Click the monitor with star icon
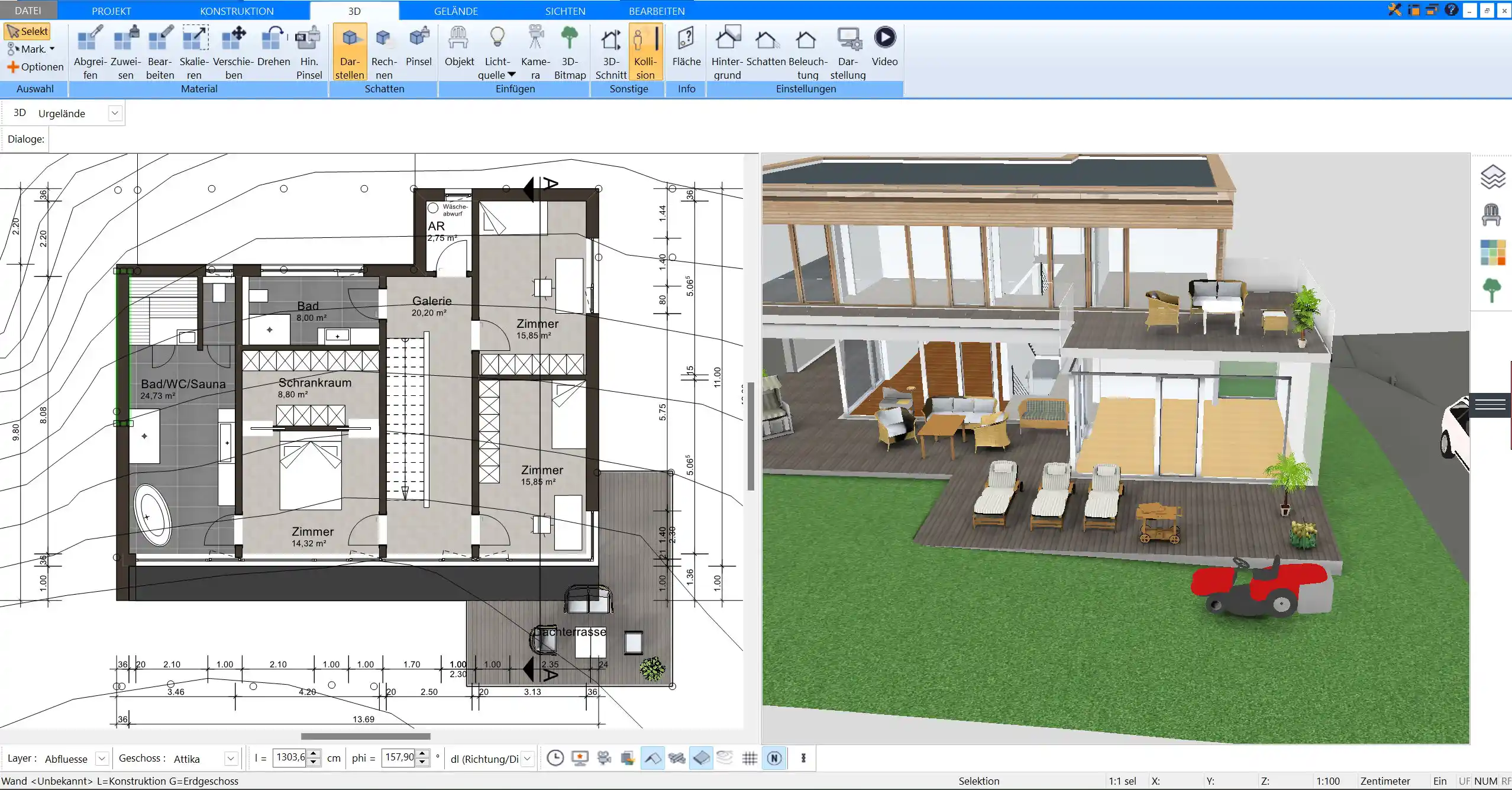The width and height of the screenshot is (1512, 790). (580, 758)
